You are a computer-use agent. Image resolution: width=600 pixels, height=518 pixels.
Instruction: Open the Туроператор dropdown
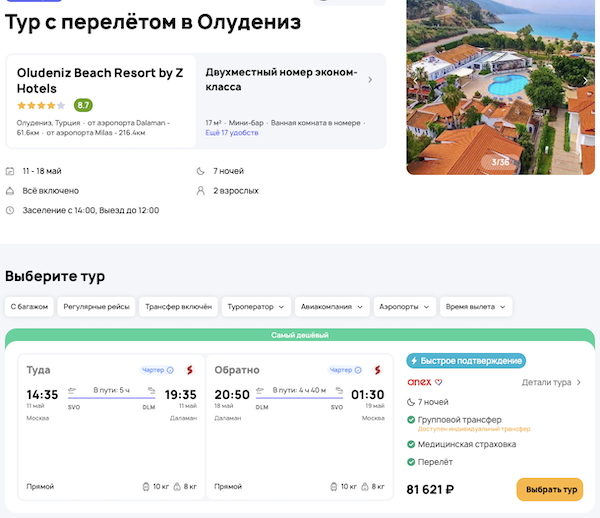point(257,307)
